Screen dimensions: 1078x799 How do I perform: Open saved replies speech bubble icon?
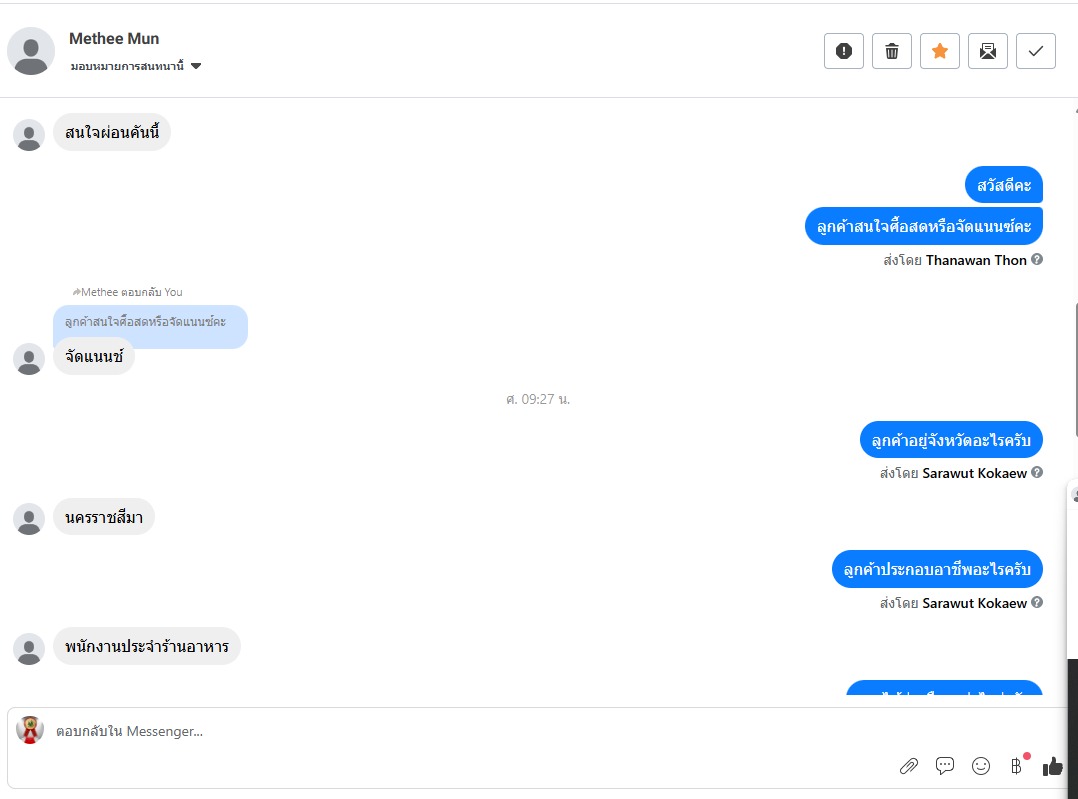click(x=945, y=766)
